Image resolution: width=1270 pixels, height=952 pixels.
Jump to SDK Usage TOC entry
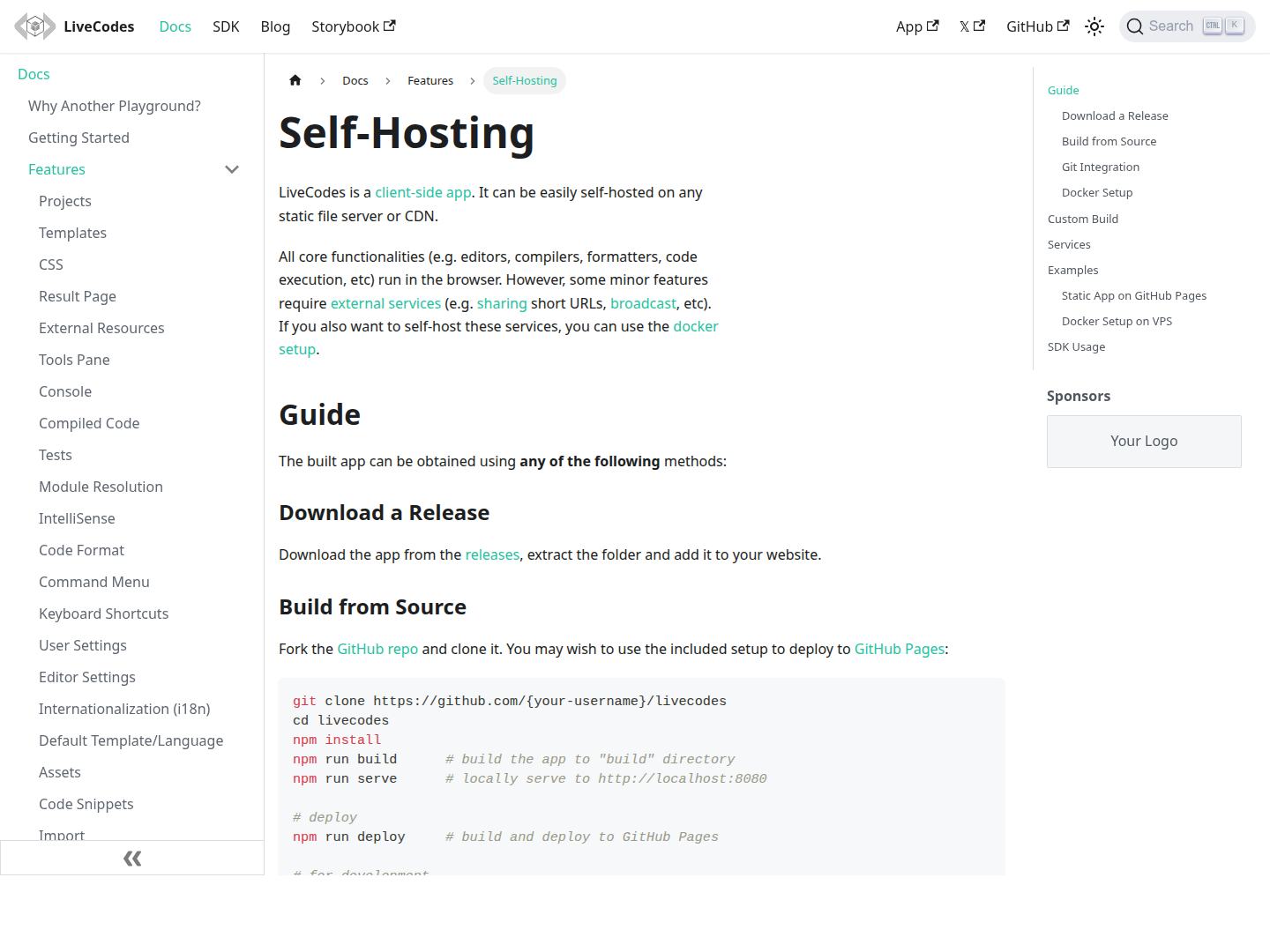[1076, 346]
